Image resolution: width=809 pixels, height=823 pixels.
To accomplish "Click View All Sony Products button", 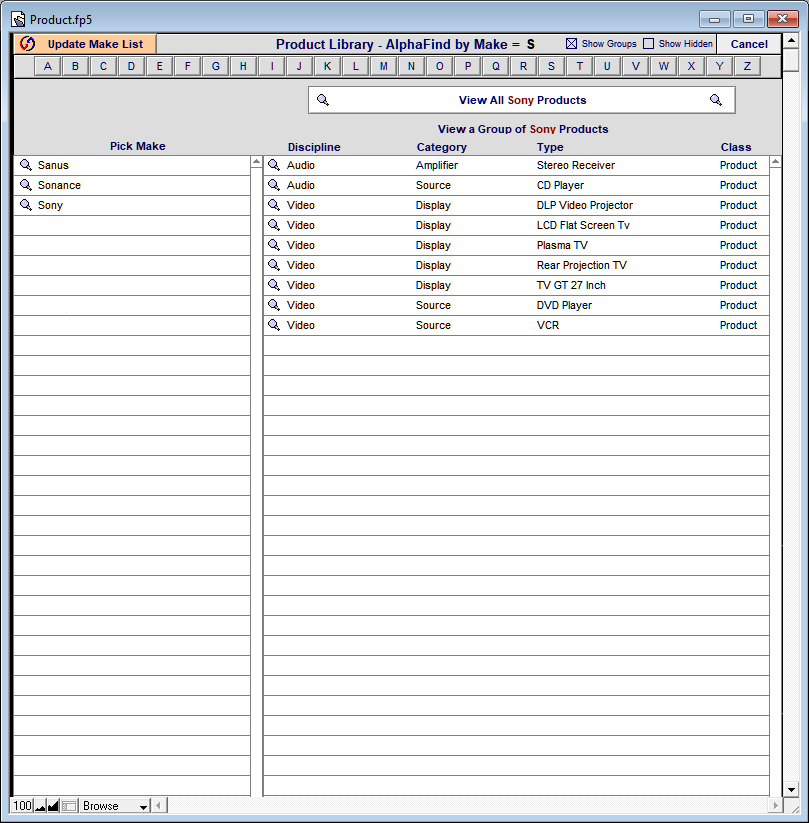I will (x=522, y=100).
